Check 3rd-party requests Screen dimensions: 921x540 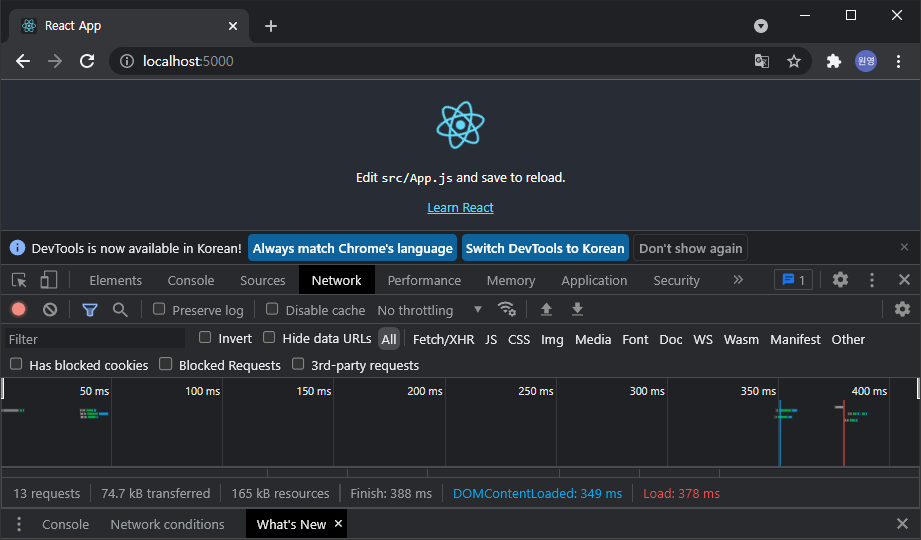pos(298,364)
